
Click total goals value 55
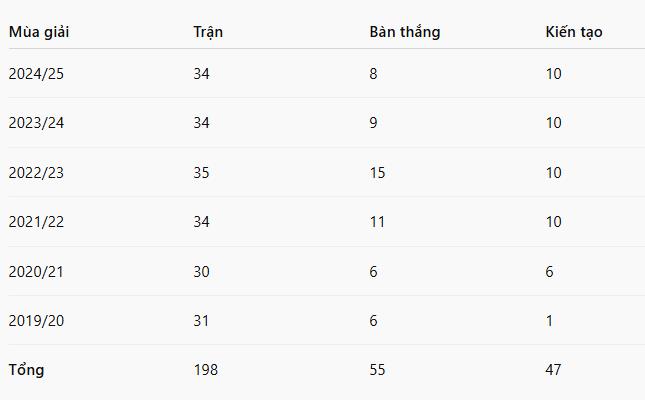tap(377, 370)
